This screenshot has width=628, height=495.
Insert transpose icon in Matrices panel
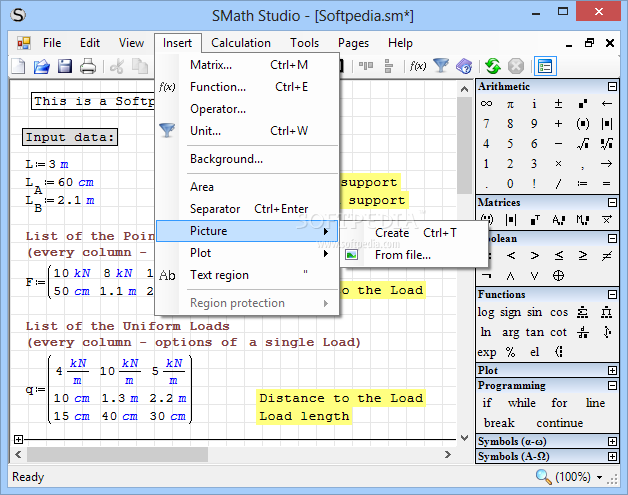click(x=535, y=219)
